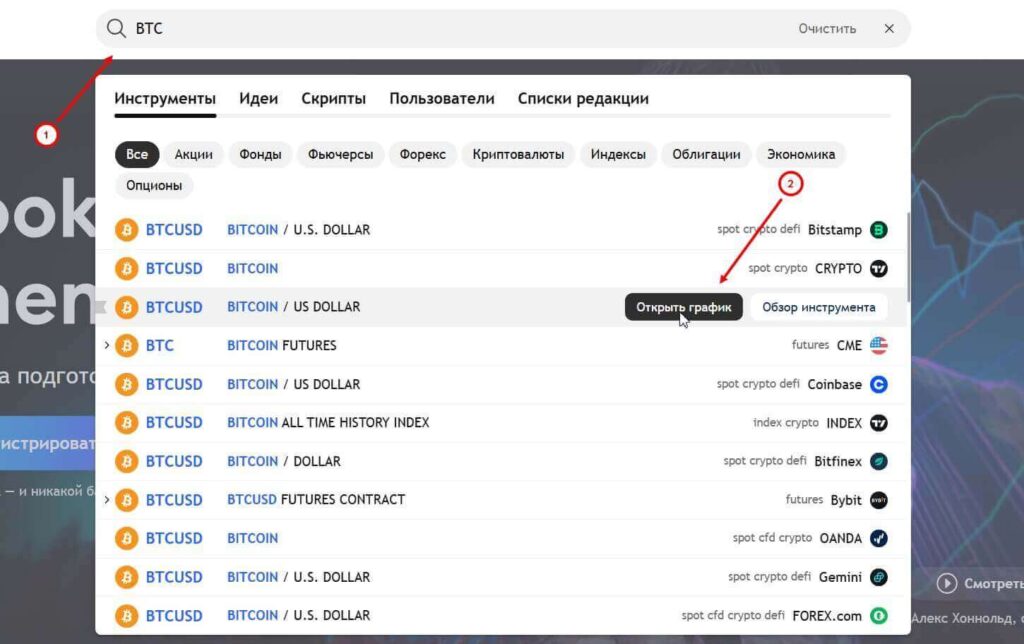The image size is (1024, 644).
Task: Click the Coinbase exchange logo
Action: pos(877,384)
